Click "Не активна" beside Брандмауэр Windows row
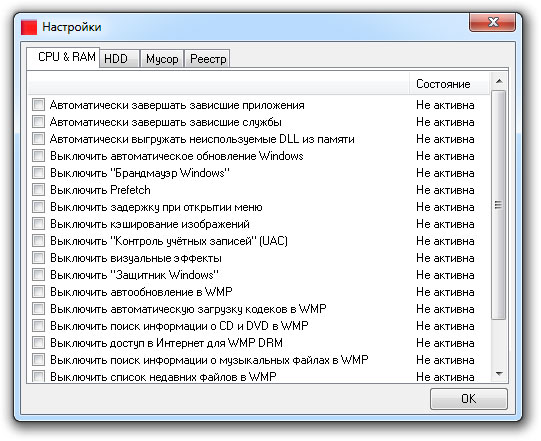Viewport: 541px width, 441px height. 445,173
